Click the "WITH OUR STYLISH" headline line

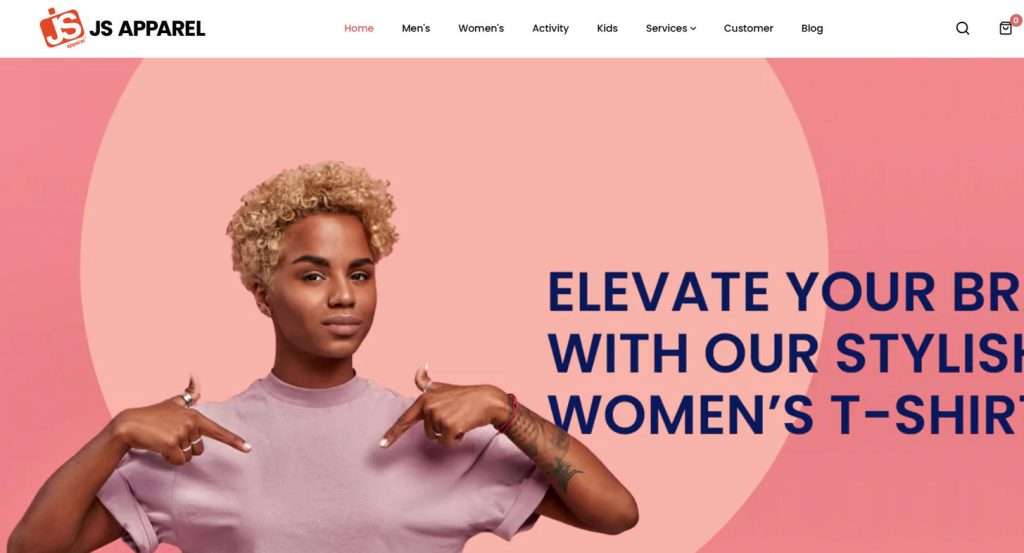(785, 353)
